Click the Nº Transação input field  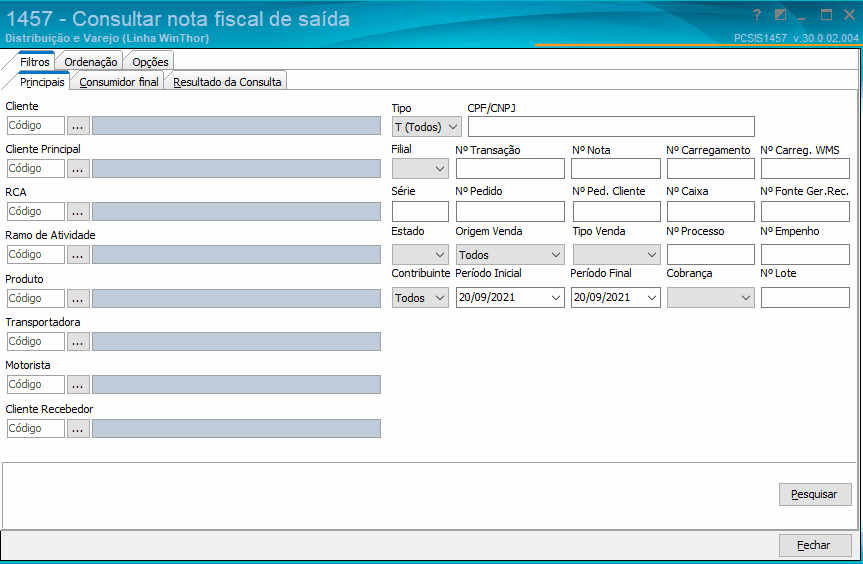pyautogui.click(x=510, y=169)
